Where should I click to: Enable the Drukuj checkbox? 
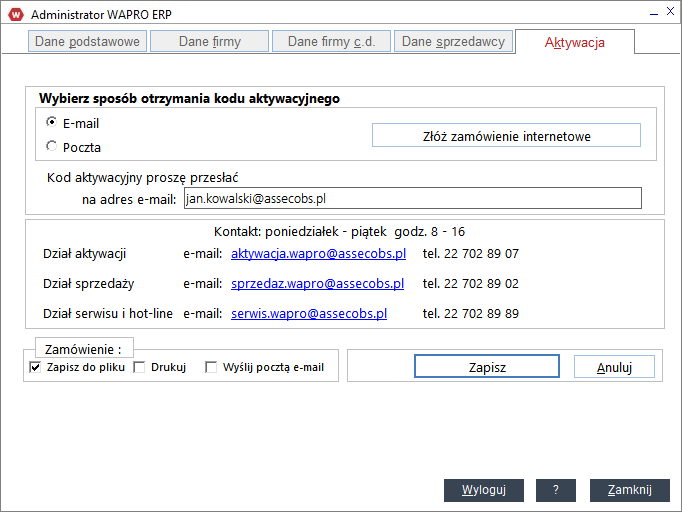click(139, 367)
